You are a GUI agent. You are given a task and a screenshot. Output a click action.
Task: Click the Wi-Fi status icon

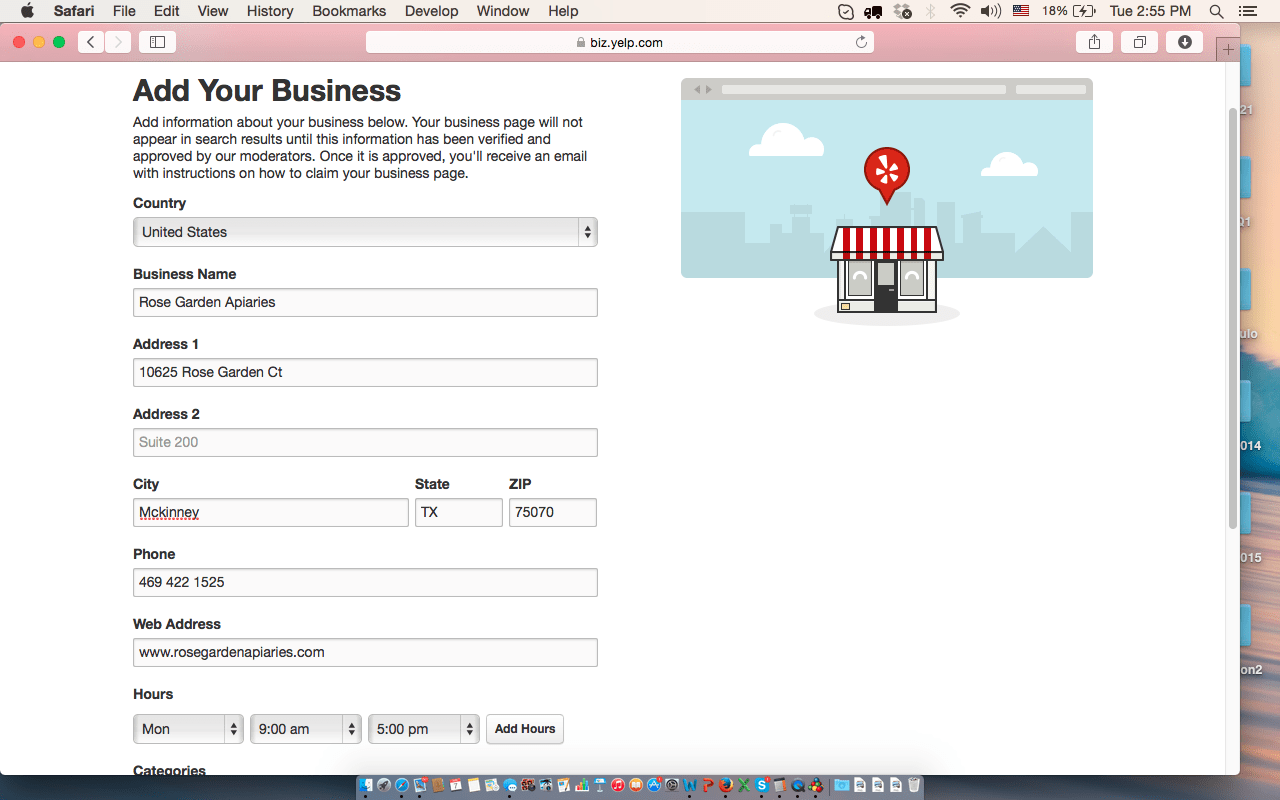tap(961, 11)
